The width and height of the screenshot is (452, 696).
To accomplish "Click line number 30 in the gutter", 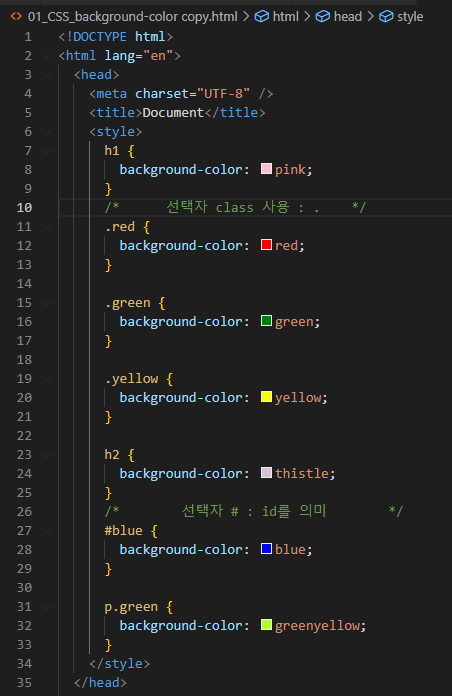I will (x=24, y=587).
